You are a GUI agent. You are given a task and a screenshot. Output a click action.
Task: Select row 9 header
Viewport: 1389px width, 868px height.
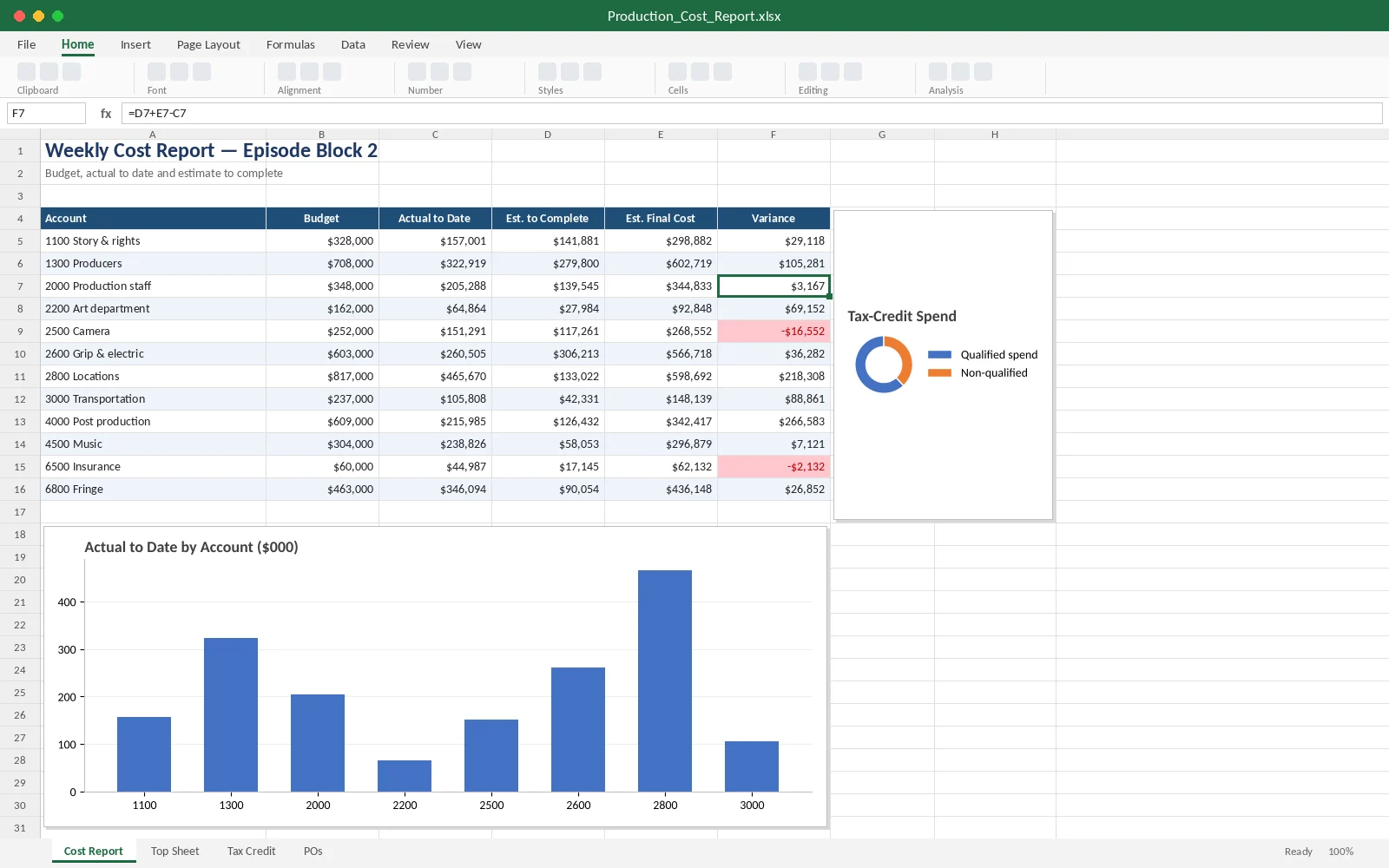(x=20, y=332)
